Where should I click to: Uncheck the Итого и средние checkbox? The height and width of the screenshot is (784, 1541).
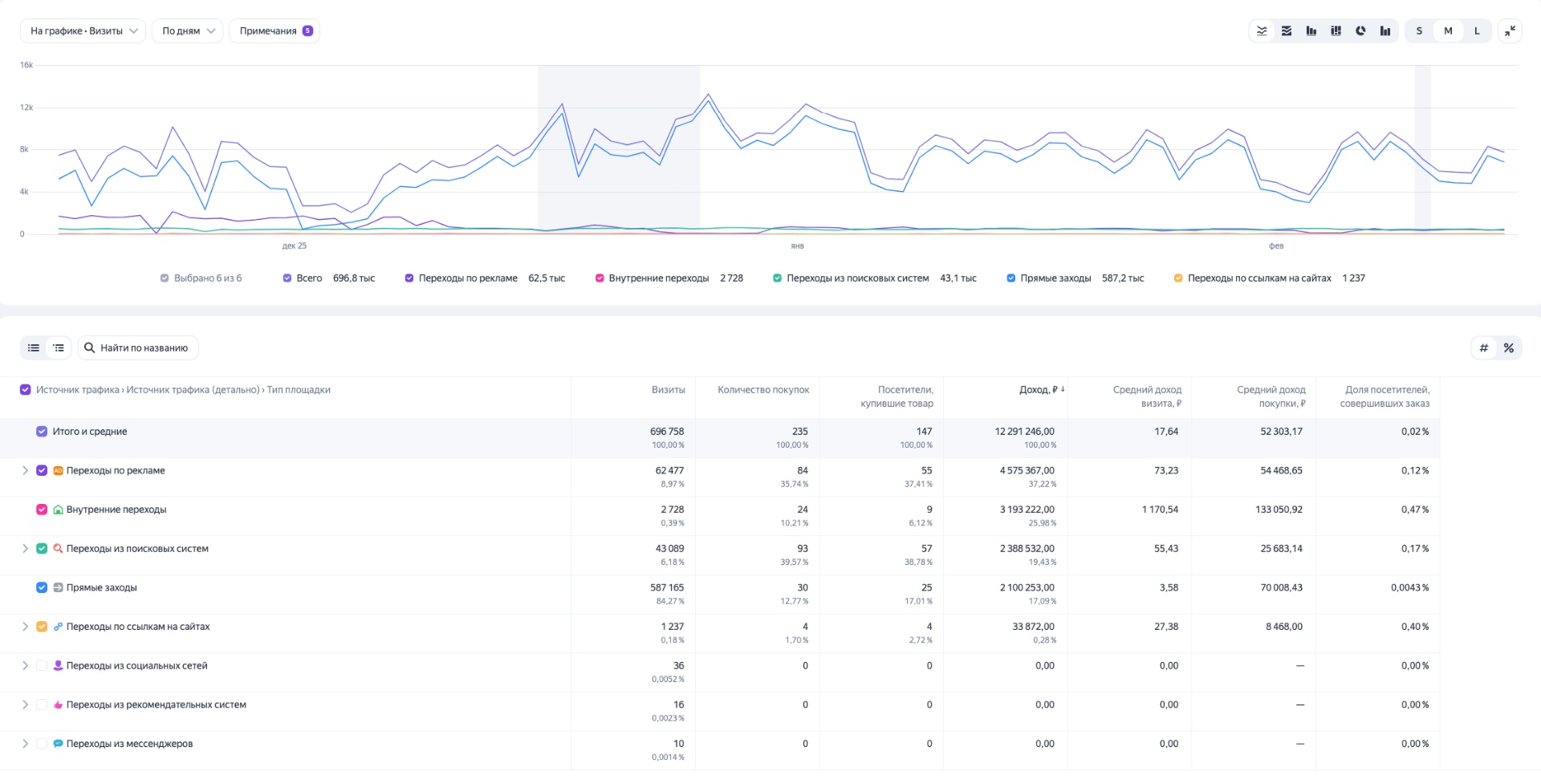[42, 432]
